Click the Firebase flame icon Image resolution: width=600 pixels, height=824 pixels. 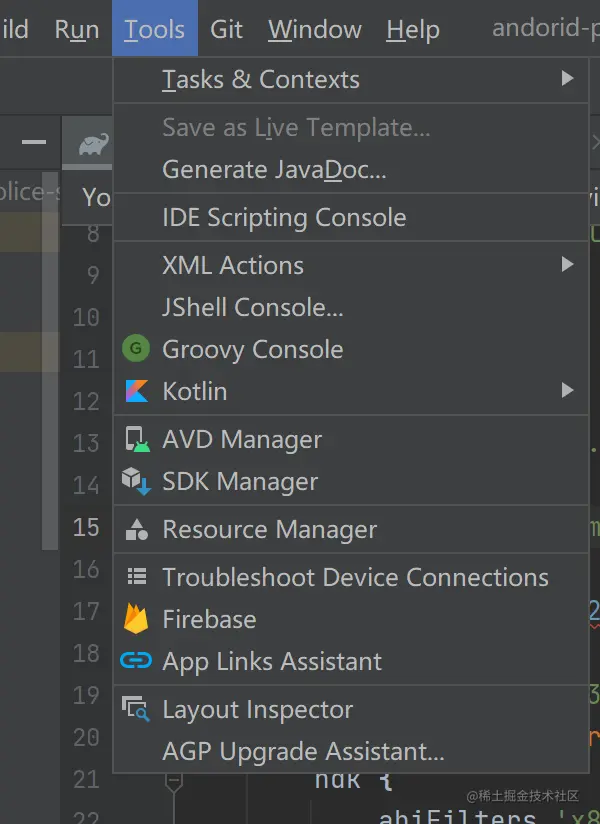coord(136,619)
